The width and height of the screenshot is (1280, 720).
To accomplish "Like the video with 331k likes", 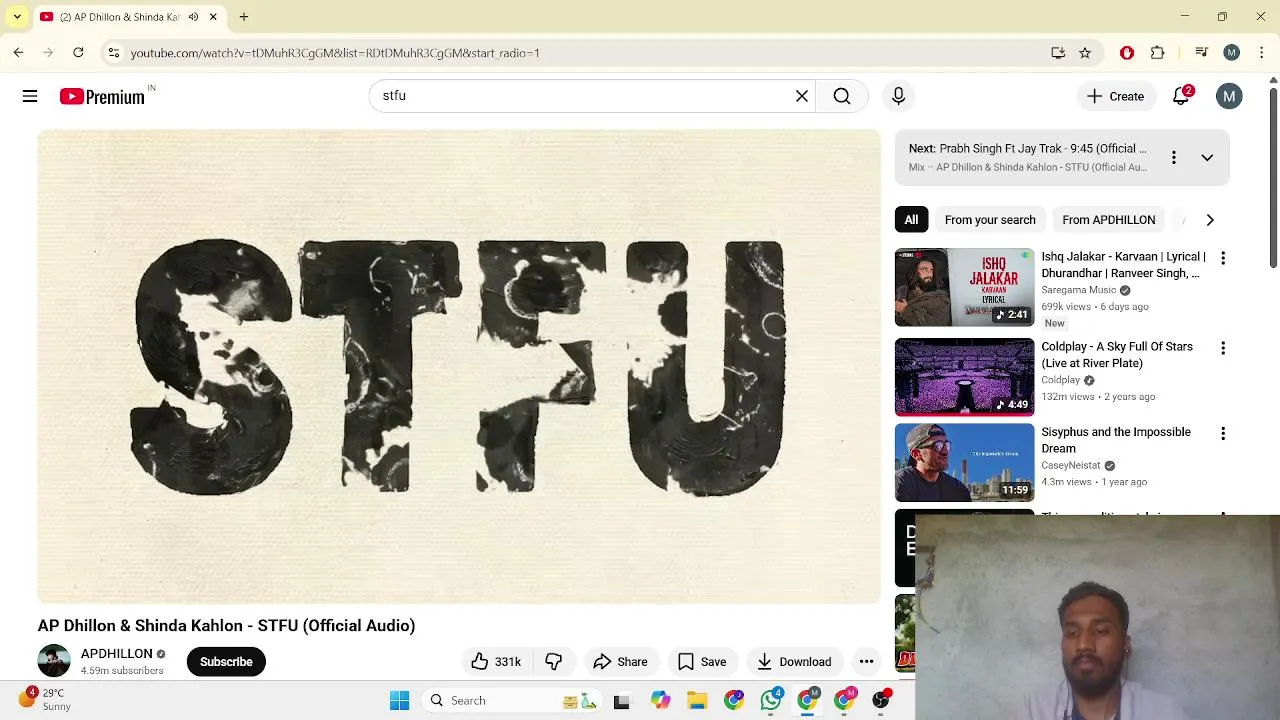I will point(496,662).
